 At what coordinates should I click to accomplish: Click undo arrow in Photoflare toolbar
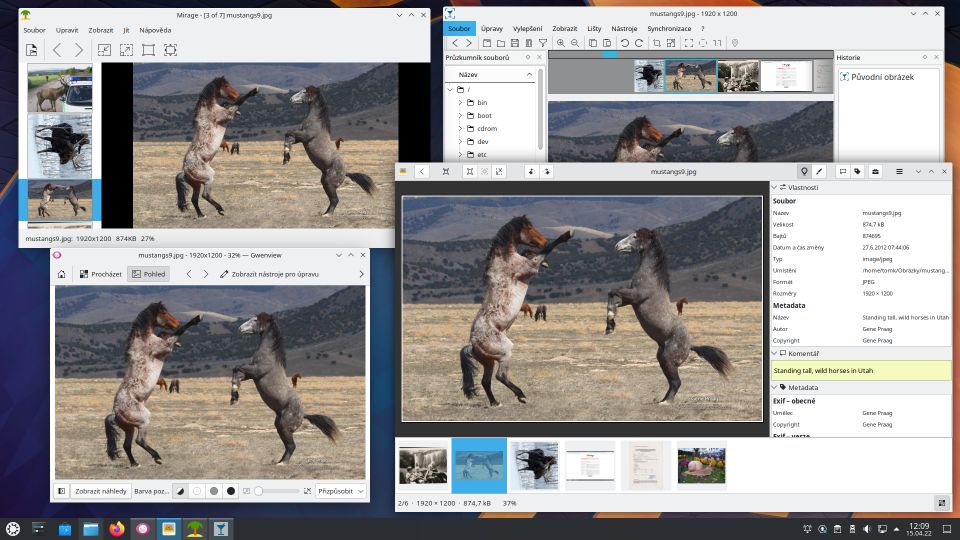(x=624, y=43)
